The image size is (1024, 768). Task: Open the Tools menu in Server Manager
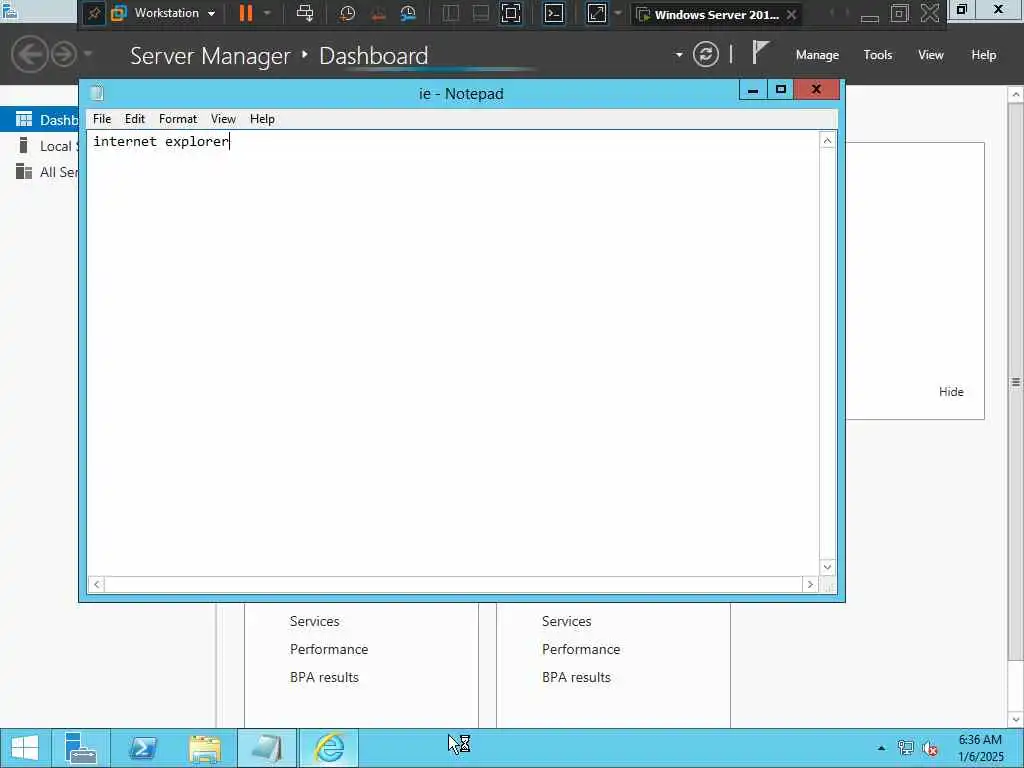coord(878,55)
